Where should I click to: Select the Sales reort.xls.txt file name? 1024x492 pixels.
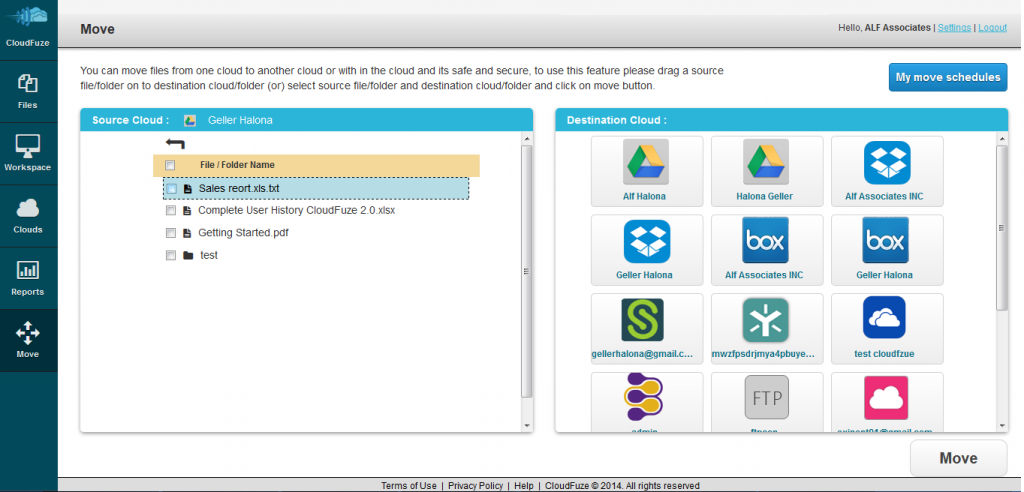pyautogui.click(x=239, y=189)
